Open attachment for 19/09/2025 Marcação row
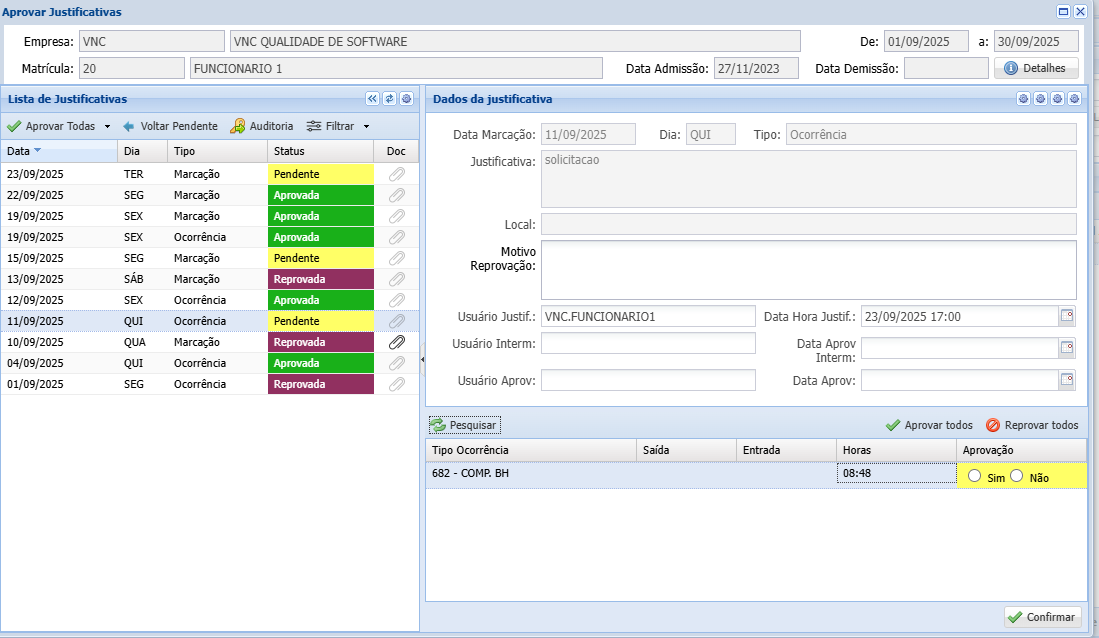Screen dimensions: 1099x638 pyautogui.click(x=397, y=216)
